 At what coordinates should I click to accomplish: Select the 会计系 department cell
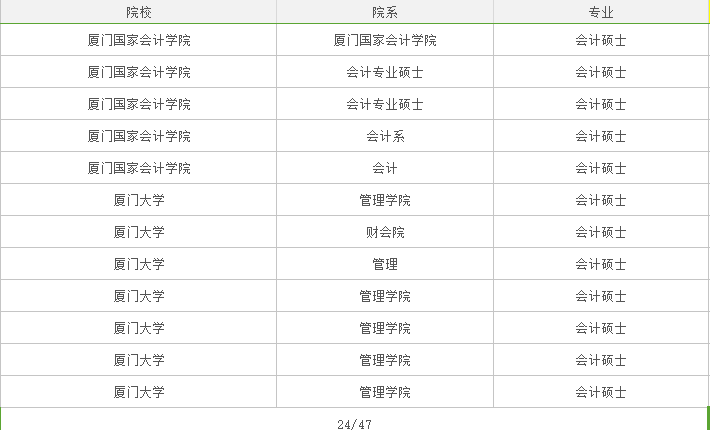(385, 136)
